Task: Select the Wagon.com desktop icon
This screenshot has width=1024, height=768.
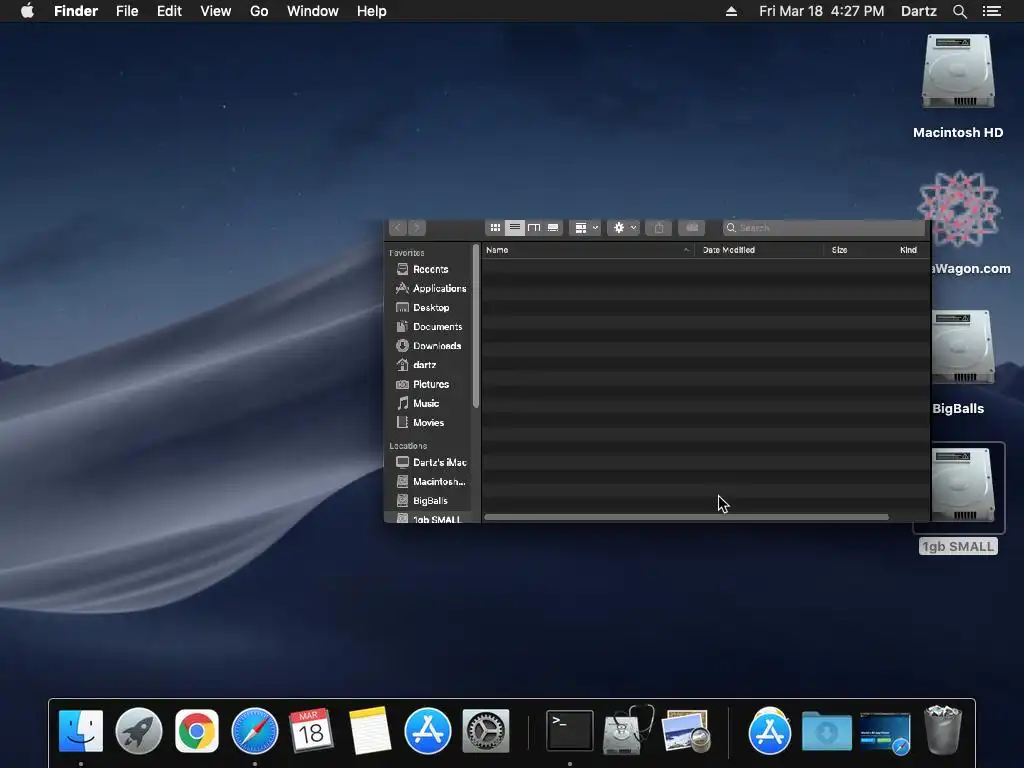Action: [959, 209]
